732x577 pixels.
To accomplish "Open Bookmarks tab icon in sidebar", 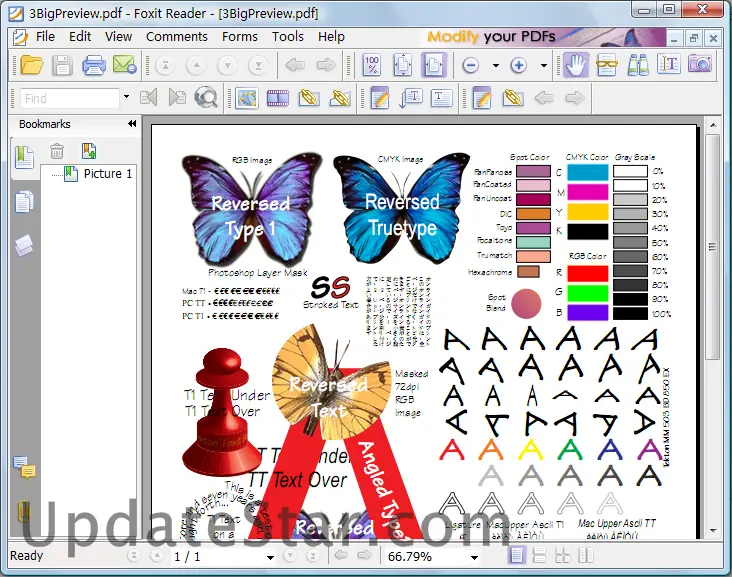I will coord(24,157).
